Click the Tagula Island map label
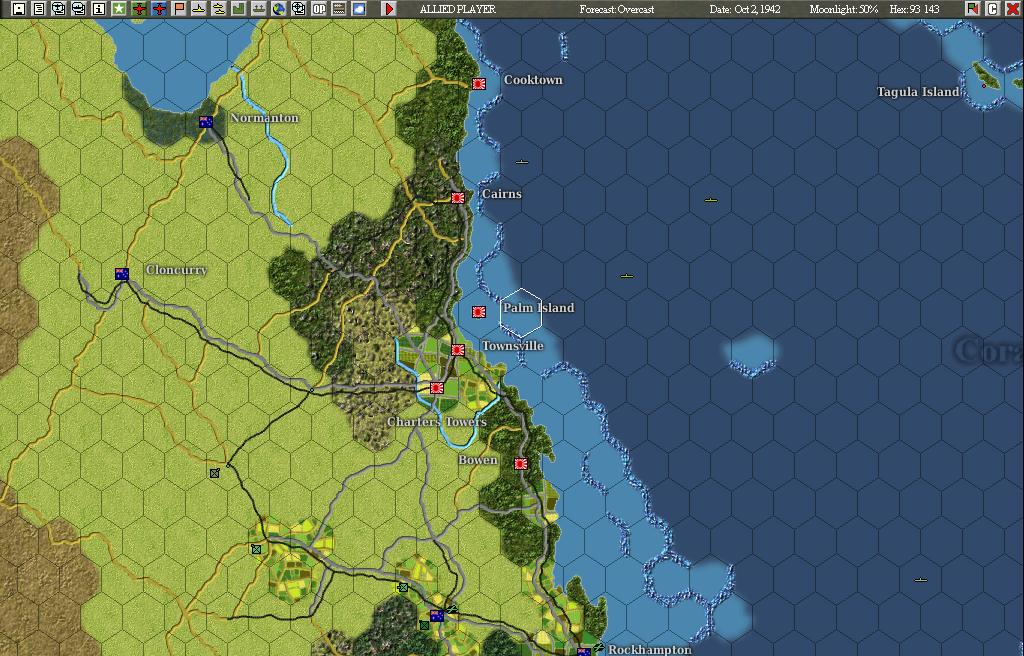The image size is (1024, 656). click(918, 92)
